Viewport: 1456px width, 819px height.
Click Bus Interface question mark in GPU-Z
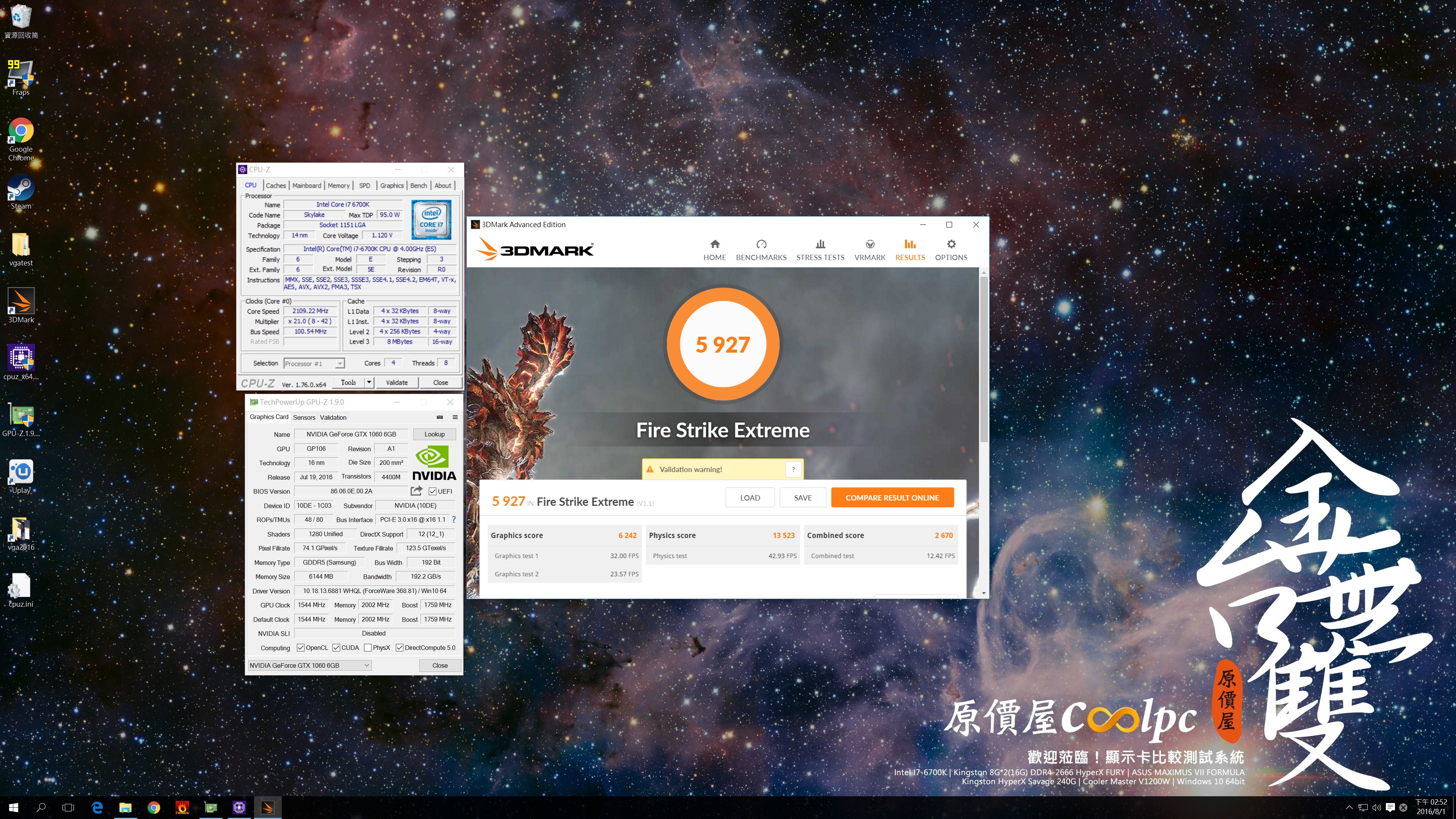(x=453, y=519)
